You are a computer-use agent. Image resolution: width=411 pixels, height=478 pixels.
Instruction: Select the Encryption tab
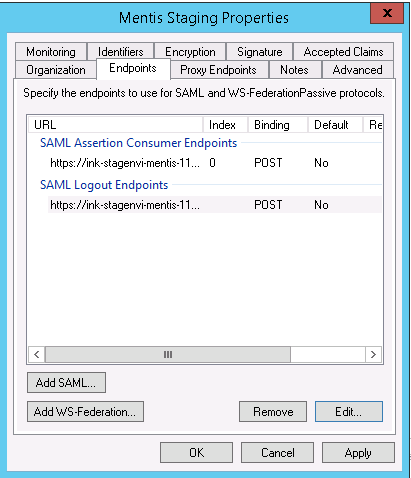[190, 52]
